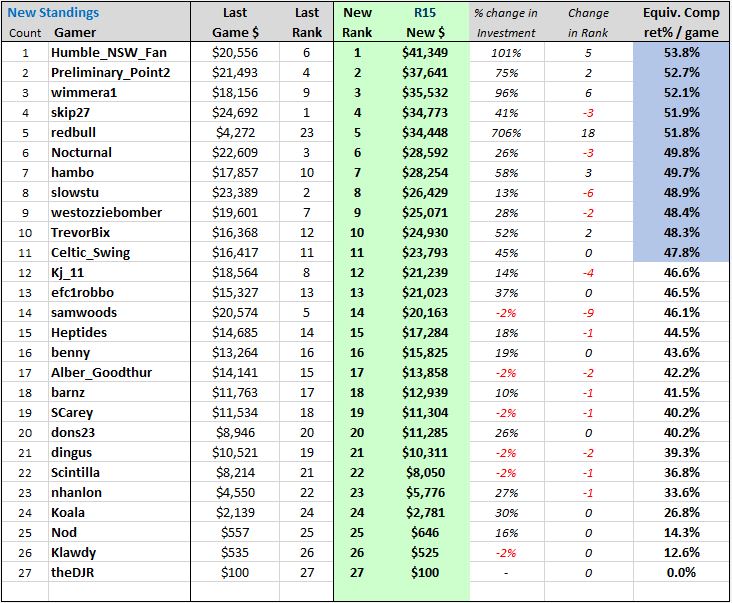Click the Count 14 cell for samwoods
Viewport: 732px width, 603px height.
pyautogui.click(x=25, y=313)
